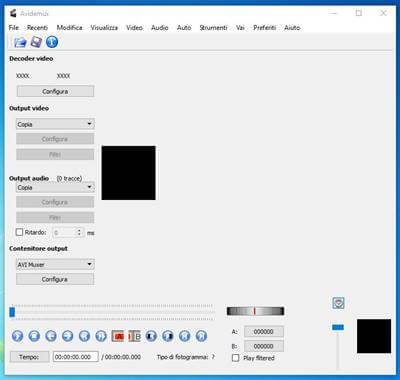Viewport: 400px width, 380px height.
Task: Click the jog shuttle wheel control
Action: tap(255, 311)
